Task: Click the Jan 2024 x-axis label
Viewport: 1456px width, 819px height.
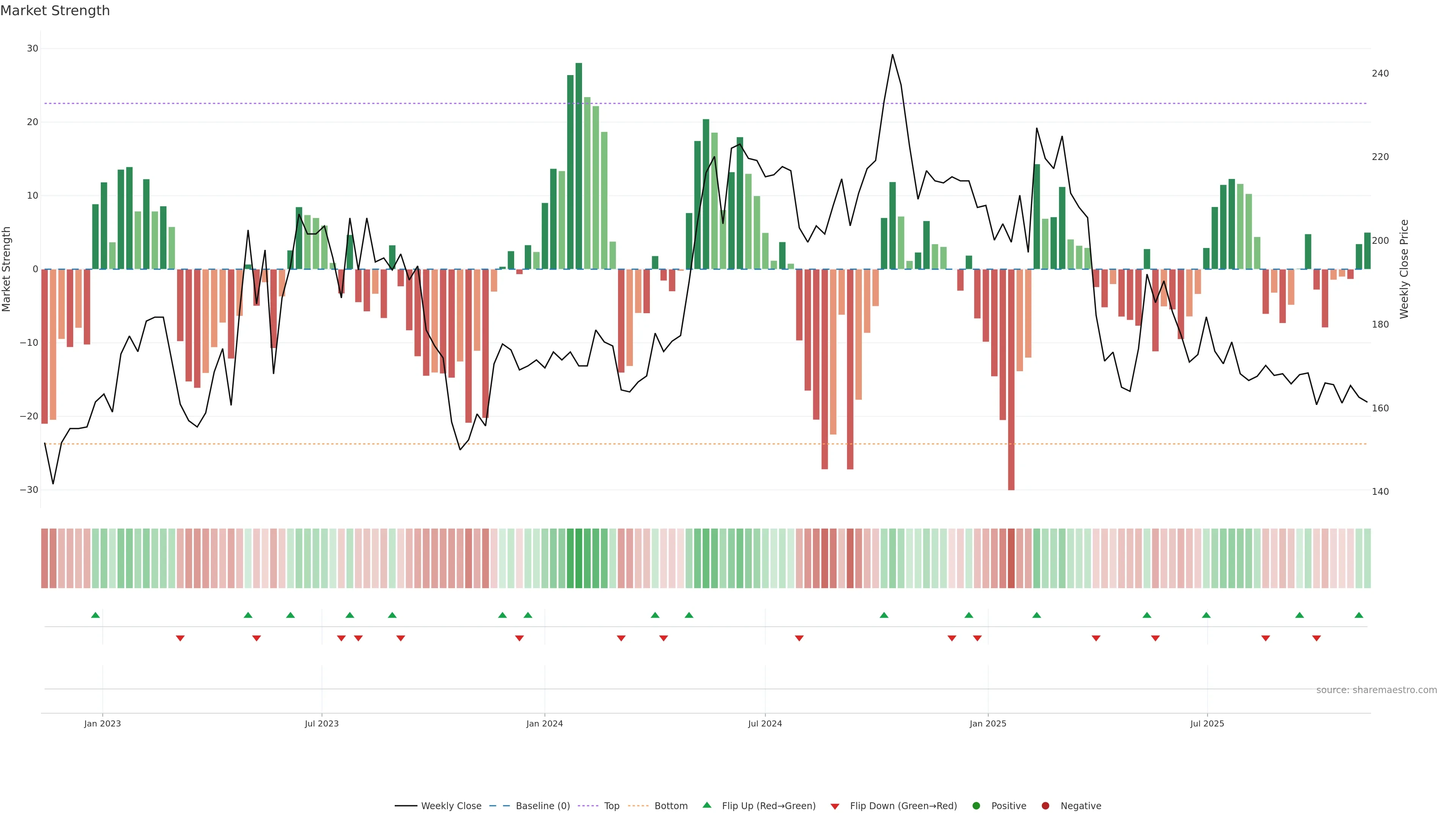Action: [544, 723]
